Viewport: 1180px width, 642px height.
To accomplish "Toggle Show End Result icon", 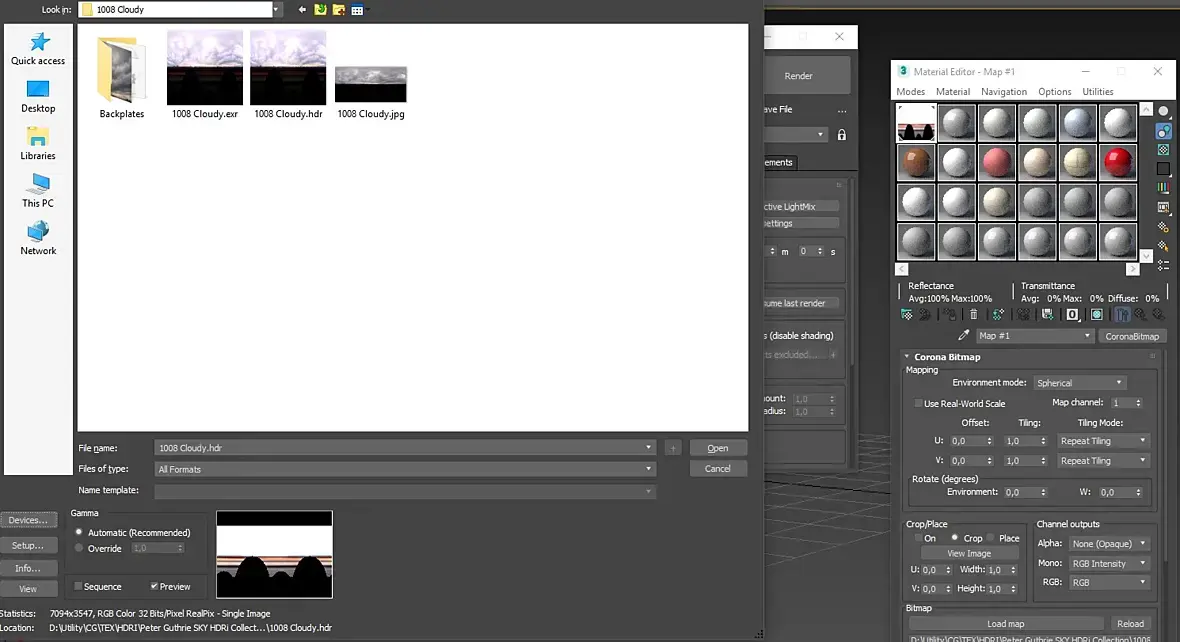I will 1122,315.
